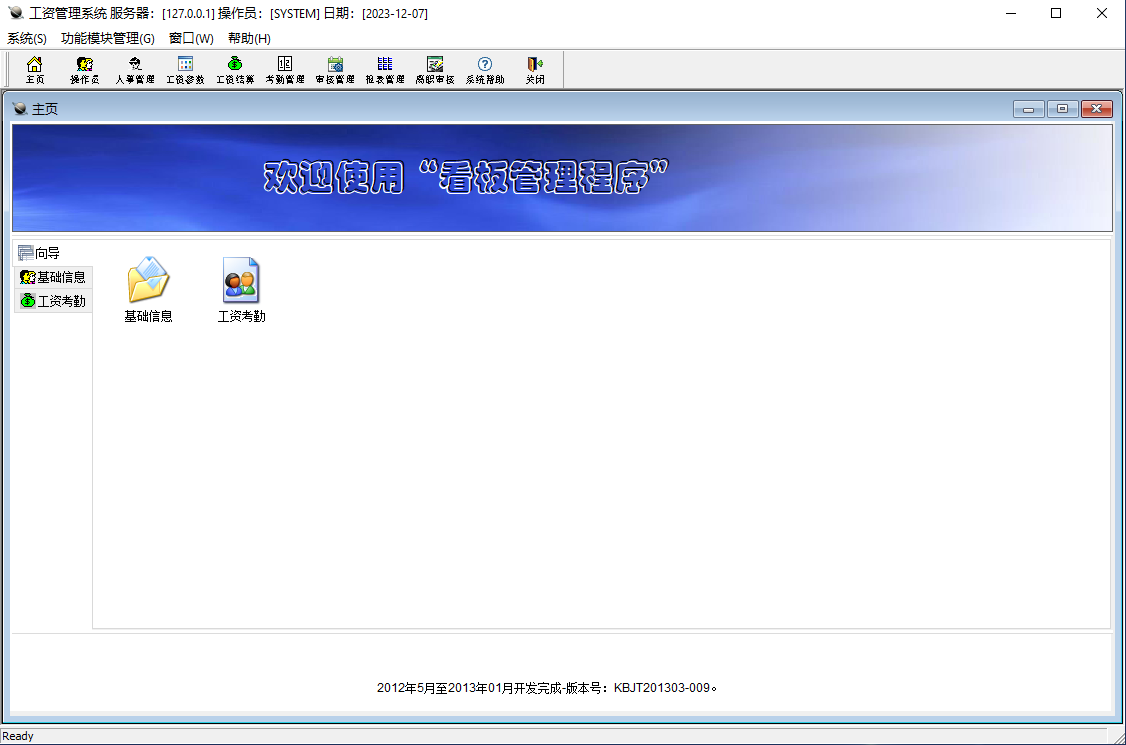This screenshot has height=745, width=1126.
Task: Restore the inner 主页 child window
Action: 1062,108
